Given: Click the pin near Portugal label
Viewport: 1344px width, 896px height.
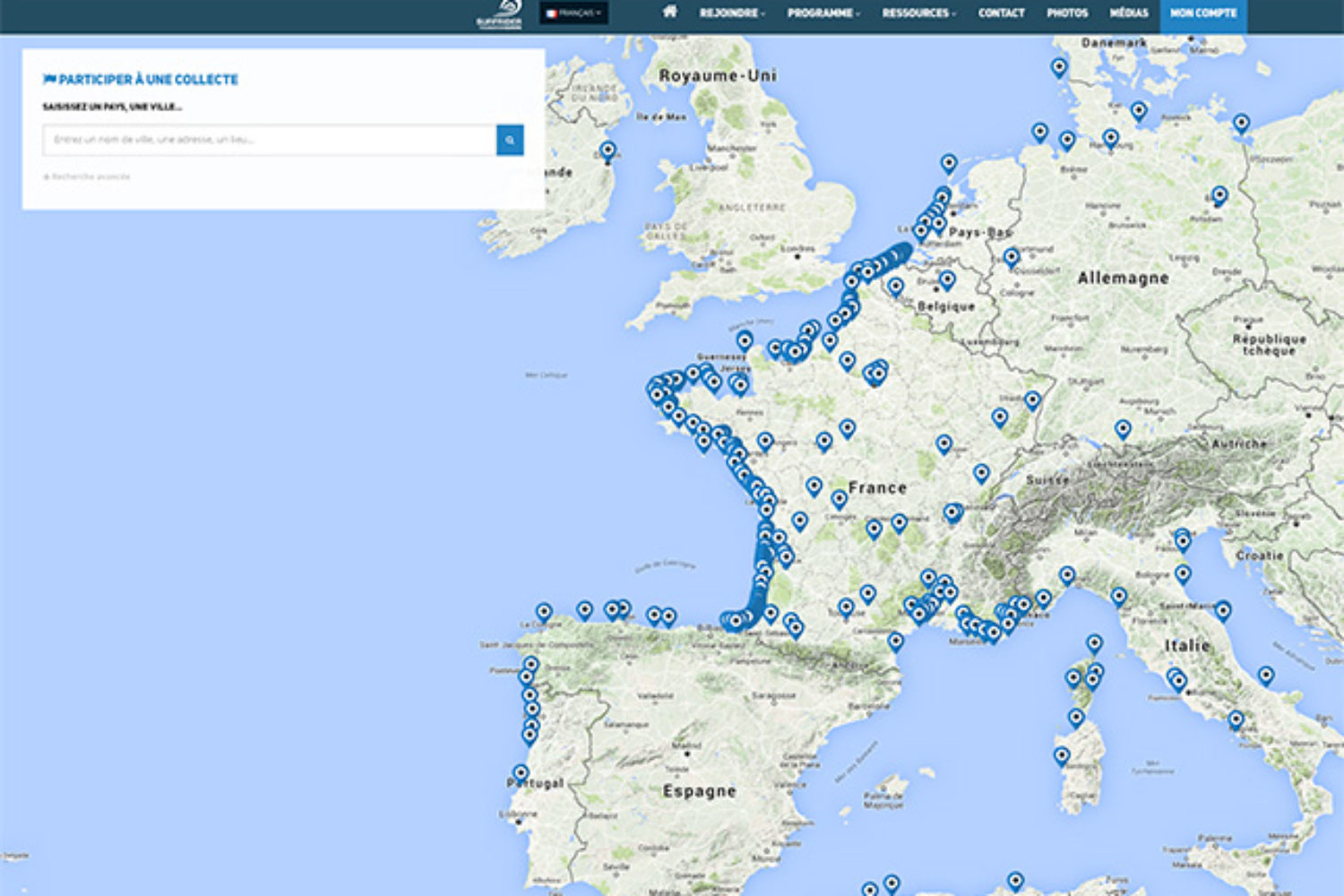Looking at the screenshot, I should click(521, 773).
